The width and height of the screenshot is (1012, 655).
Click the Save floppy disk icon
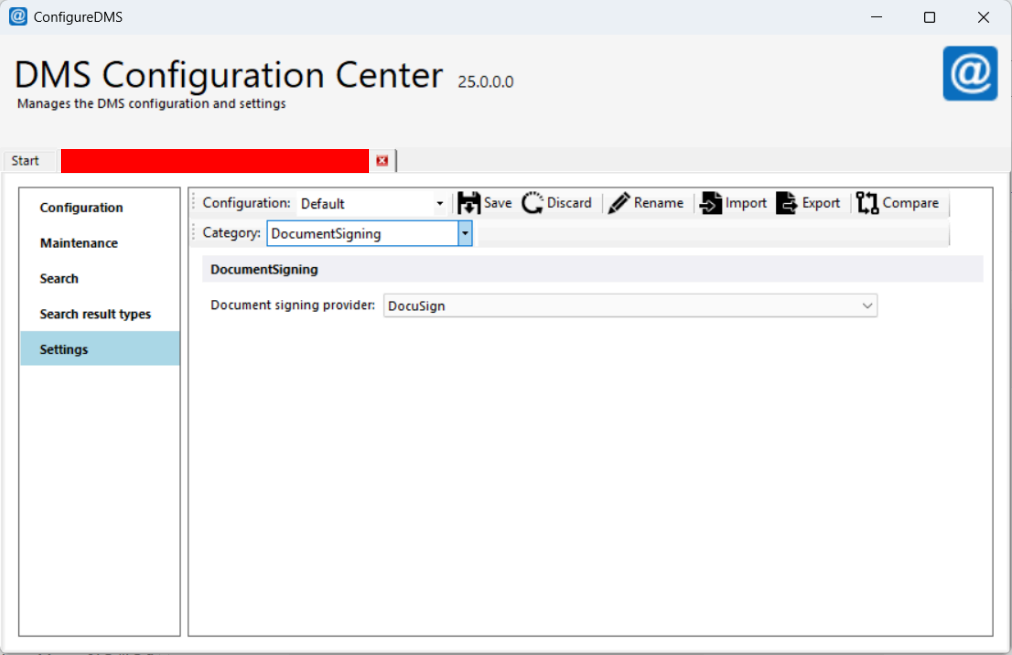point(469,203)
